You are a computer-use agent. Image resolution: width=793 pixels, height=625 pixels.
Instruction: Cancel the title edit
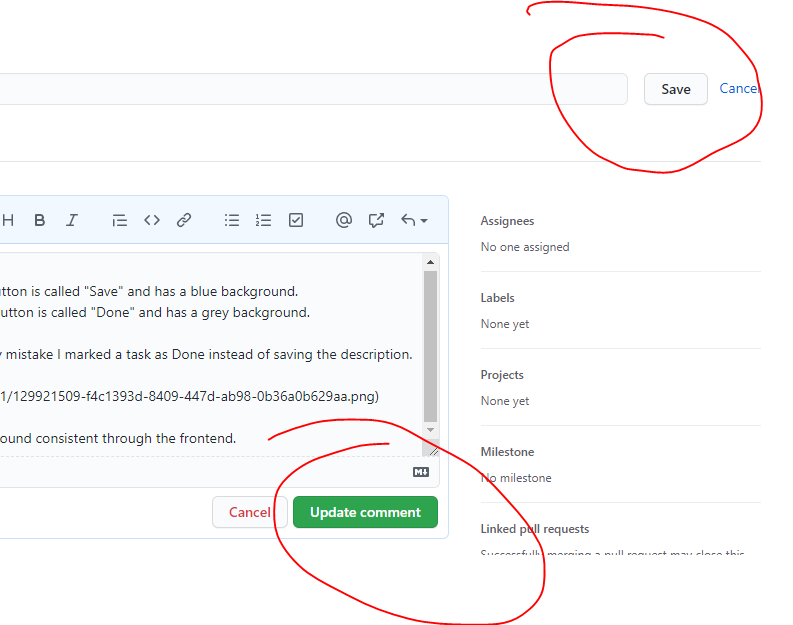click(739, 88)
